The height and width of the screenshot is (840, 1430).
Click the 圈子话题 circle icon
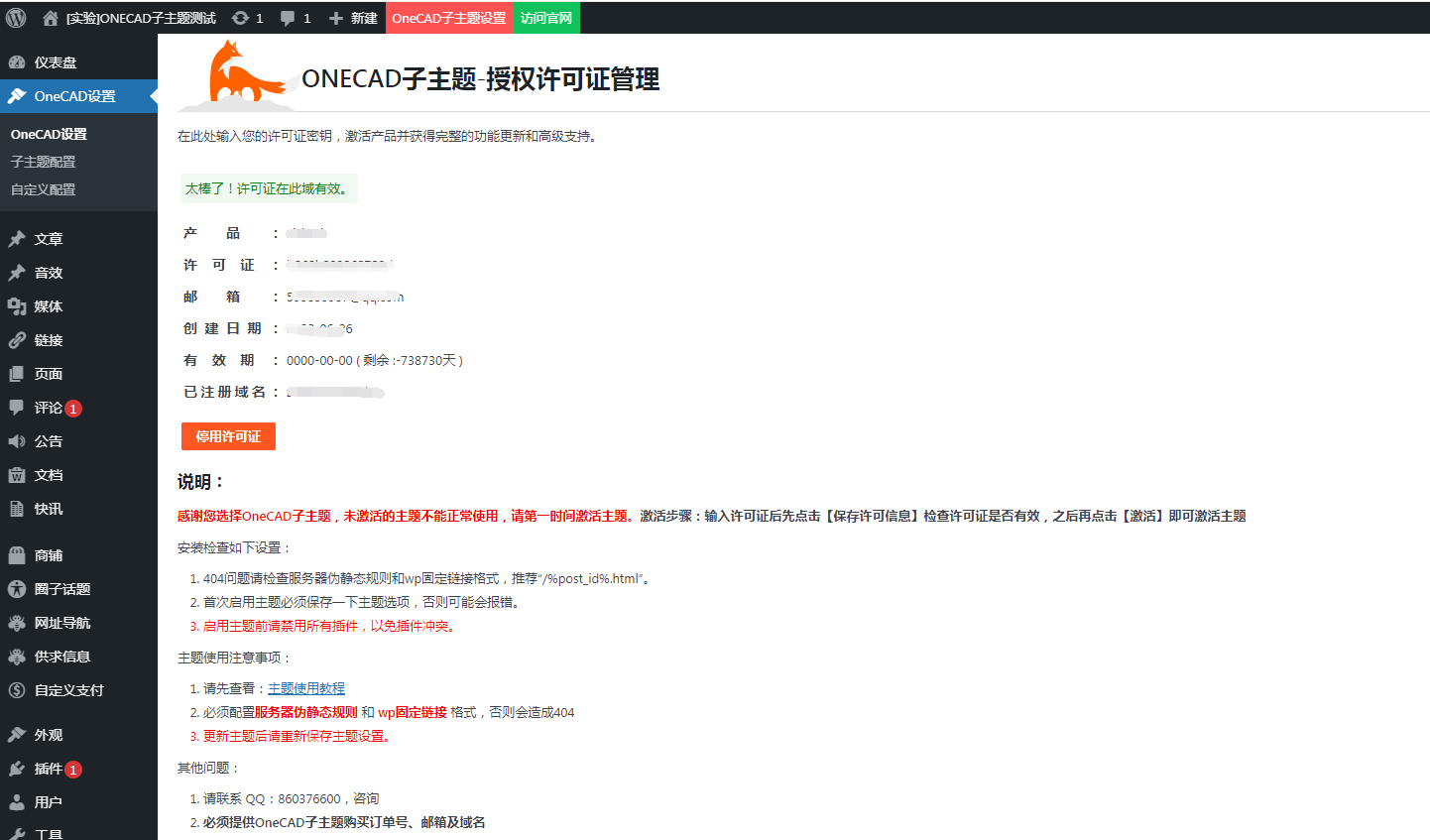tap(17, 589)
